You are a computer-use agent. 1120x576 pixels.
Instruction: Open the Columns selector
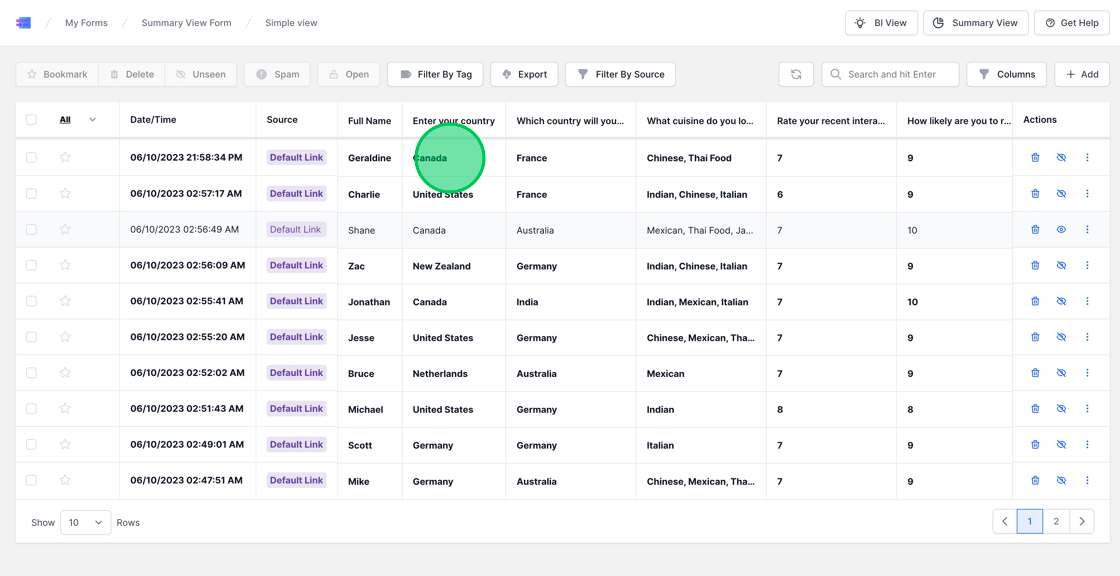(x=1006, y=74)
